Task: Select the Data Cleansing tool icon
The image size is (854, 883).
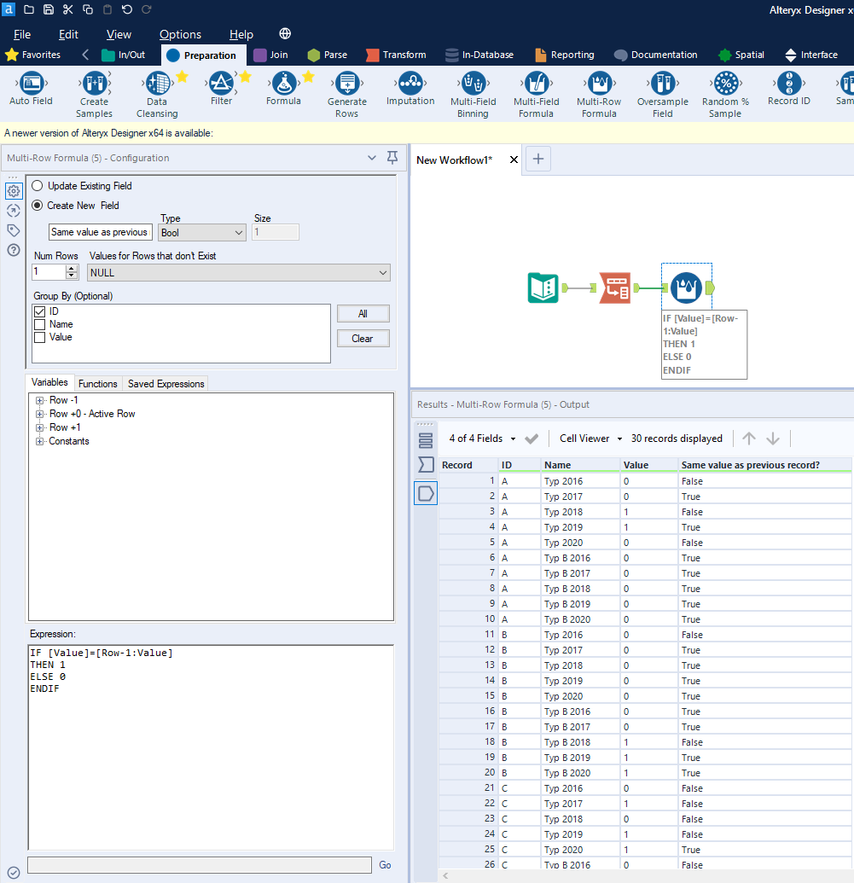Action: (x=157, y=85)
